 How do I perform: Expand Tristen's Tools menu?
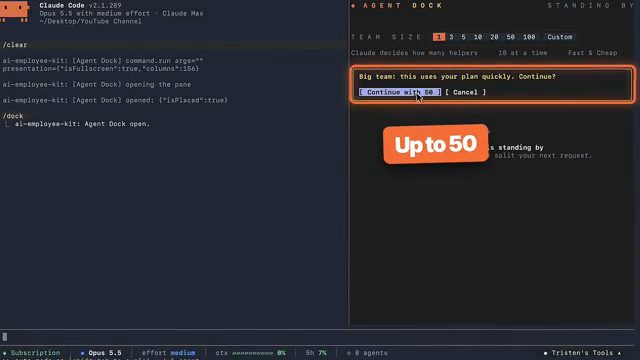coord(582,353)
